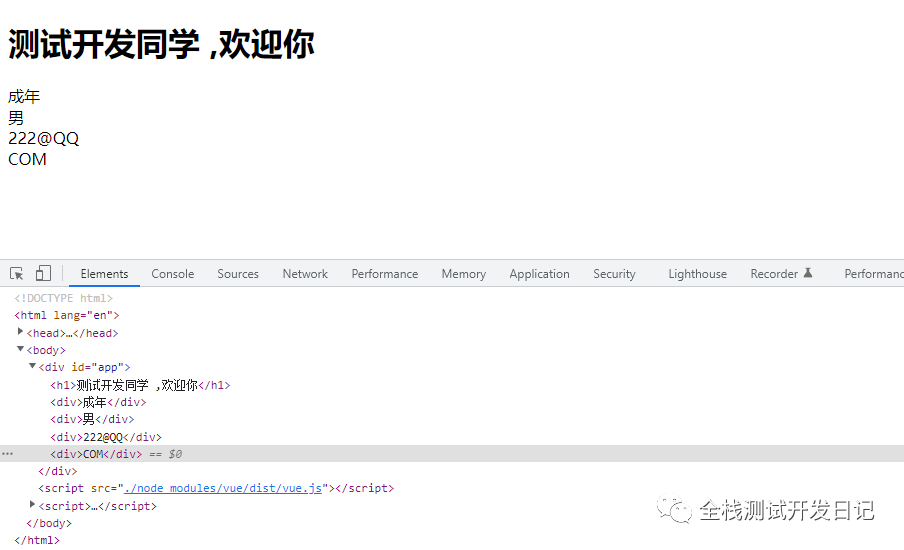This screenshot has width=904, height=550.
Task: Collapse the body element
Action: 21,349
